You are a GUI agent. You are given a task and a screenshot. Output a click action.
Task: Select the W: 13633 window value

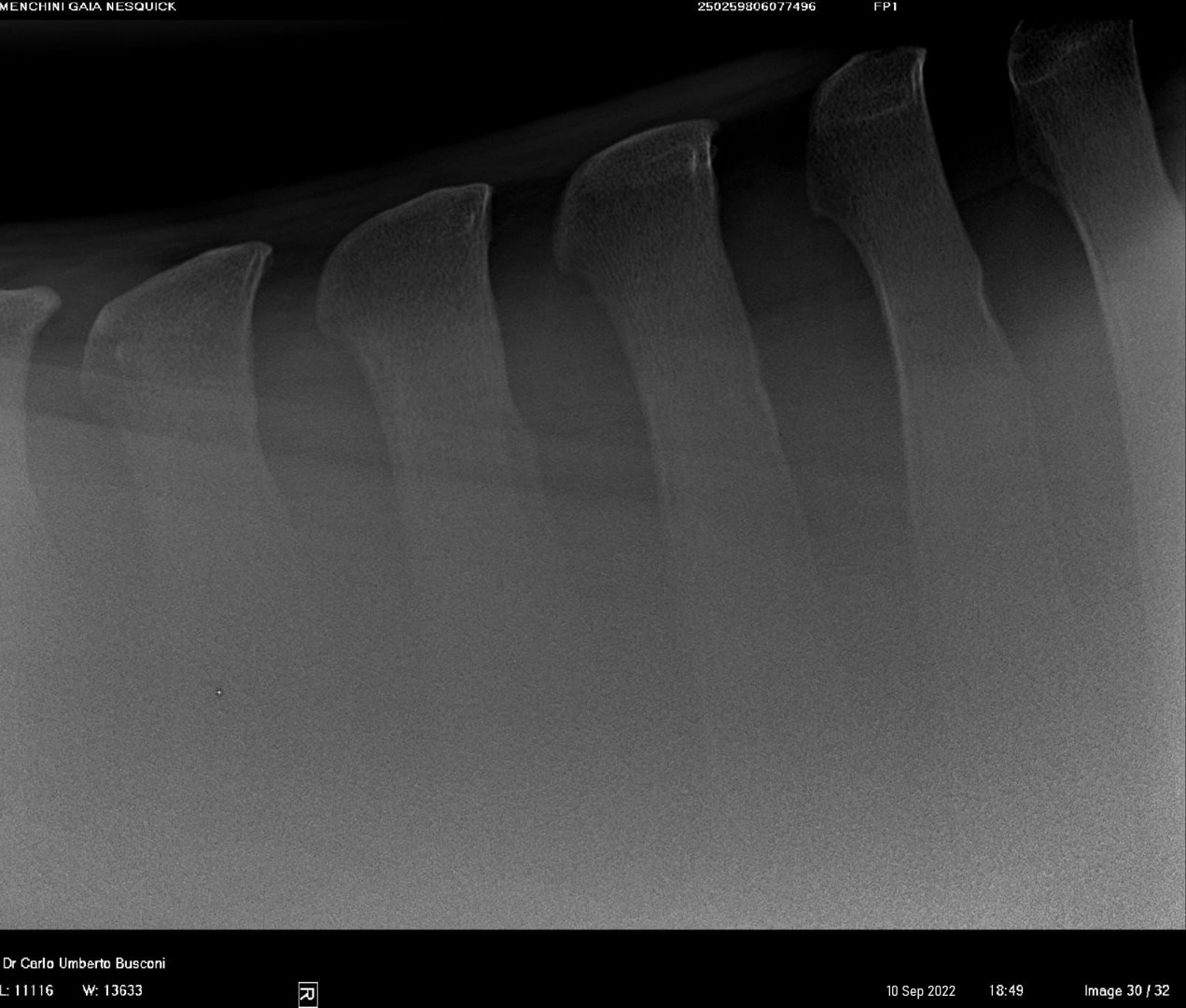click(113, 990)
